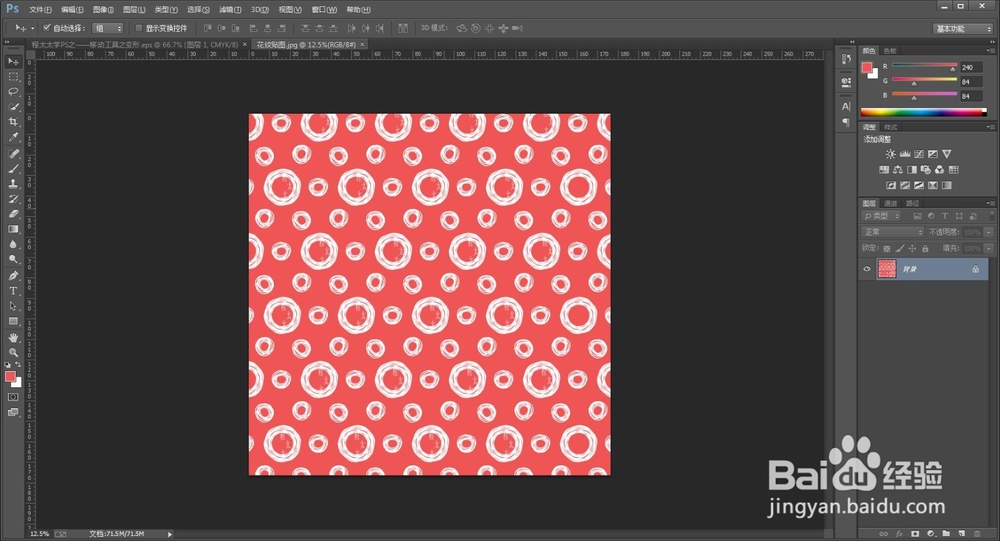Toggle layer filter on/off switch
This screenshot has height=541, width=1000.
point(990,216)
